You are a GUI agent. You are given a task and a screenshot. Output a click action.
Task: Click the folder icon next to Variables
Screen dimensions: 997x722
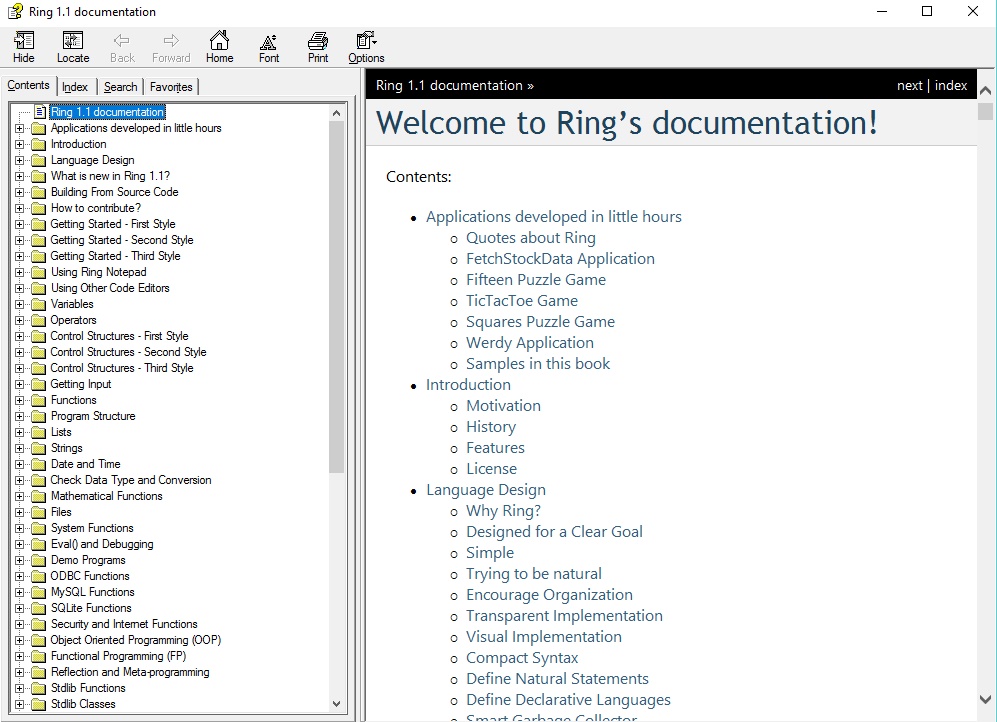[x=39, y=304]
